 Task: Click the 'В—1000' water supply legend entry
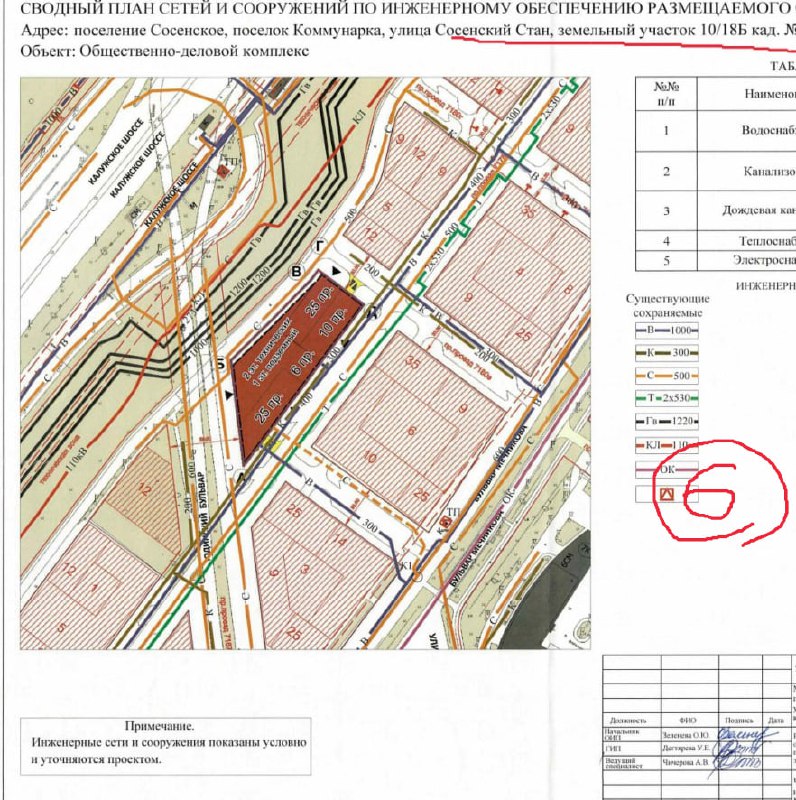click(667, 330)
